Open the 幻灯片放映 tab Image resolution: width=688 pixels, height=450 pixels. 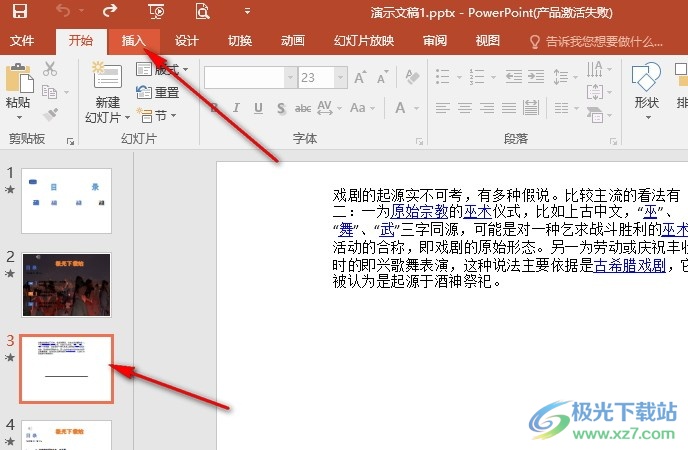click(x=364, y=41)
